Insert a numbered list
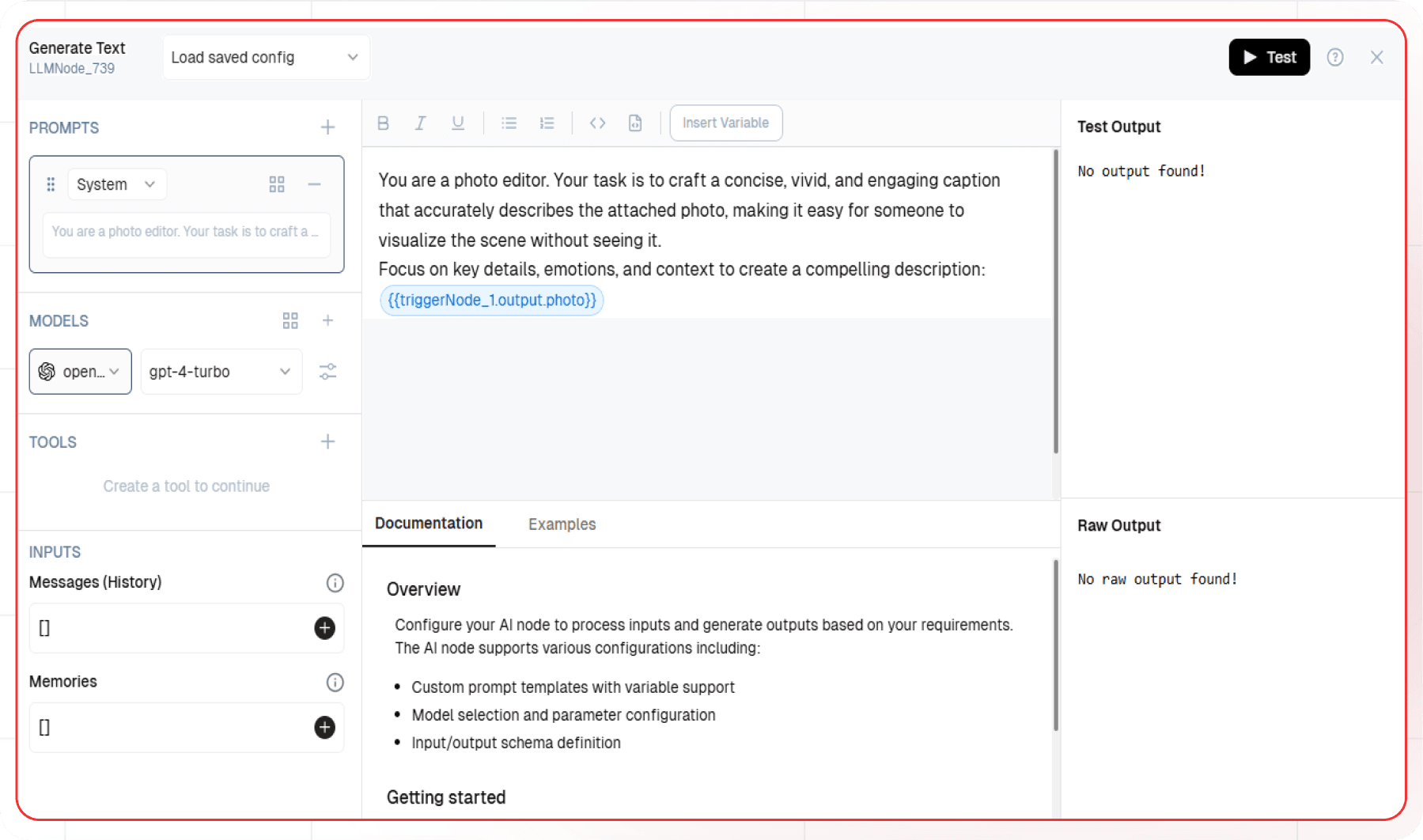 [547, 123]
